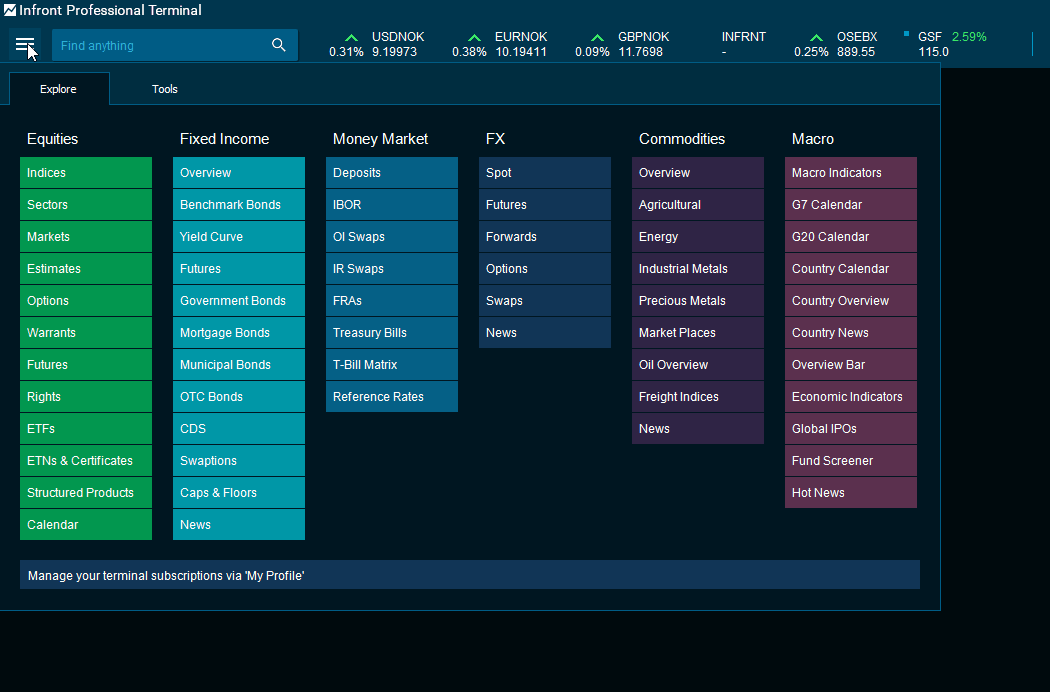Go to IR Swaps in Money Market
Image resolution: width=1050 pixels, height=692 pixels.
391,269
